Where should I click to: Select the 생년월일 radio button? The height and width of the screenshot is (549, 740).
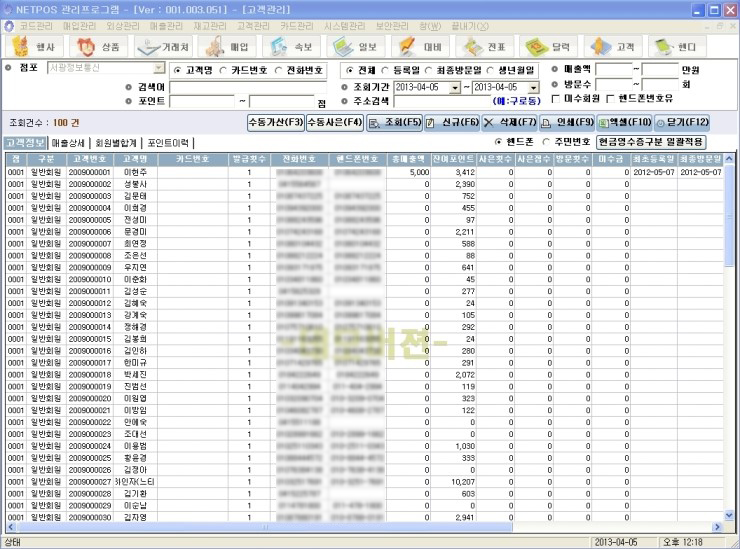(490, 70)
